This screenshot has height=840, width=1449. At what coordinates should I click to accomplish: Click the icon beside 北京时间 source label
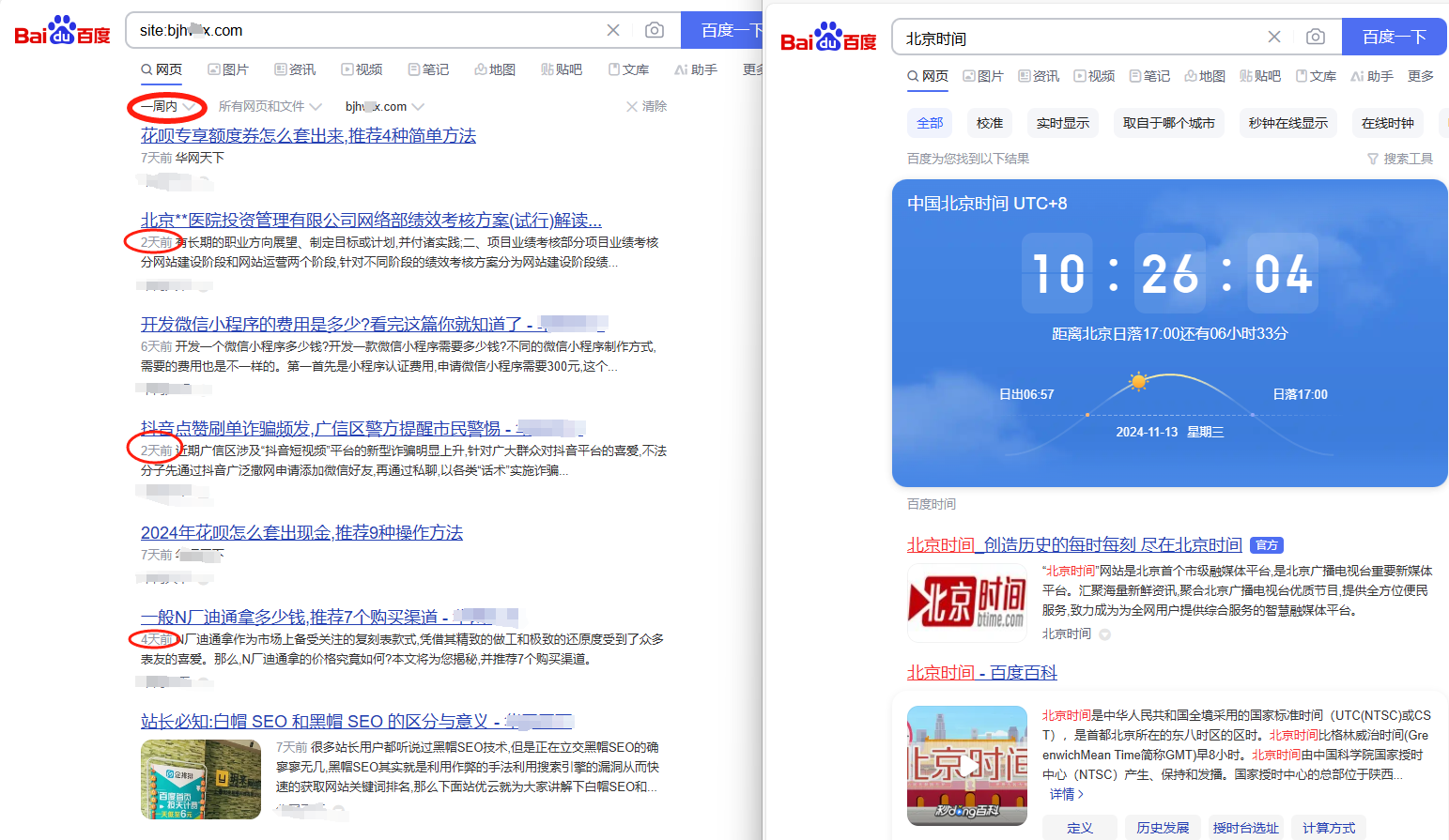1104,634
